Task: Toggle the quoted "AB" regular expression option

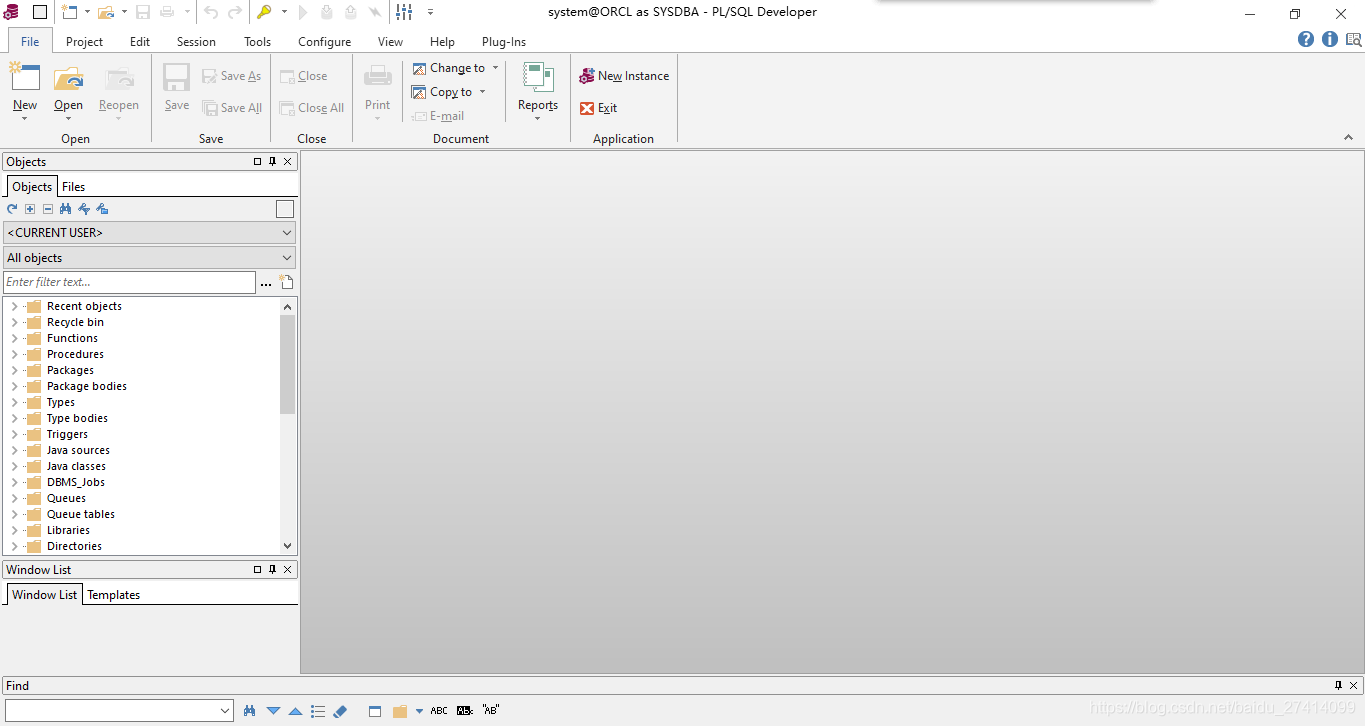Action: [x=491, y=711]
